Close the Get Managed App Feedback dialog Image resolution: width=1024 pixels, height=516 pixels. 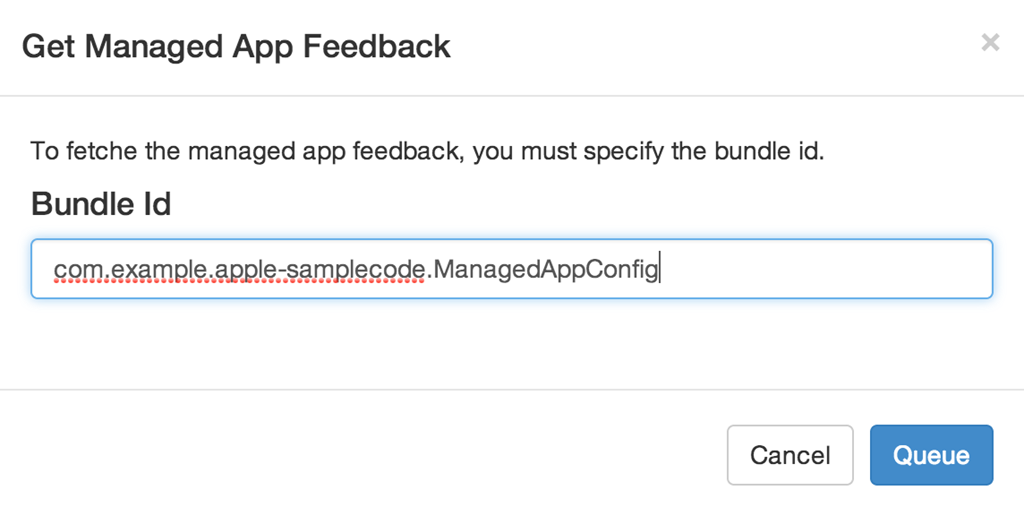(x=990, y=42)
